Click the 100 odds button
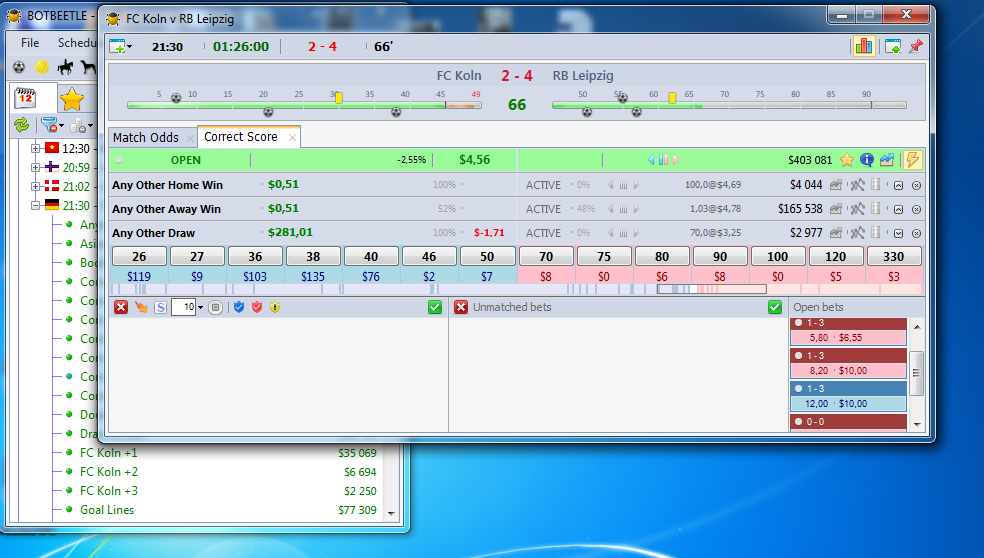The image size is (984, 558). 778,256
